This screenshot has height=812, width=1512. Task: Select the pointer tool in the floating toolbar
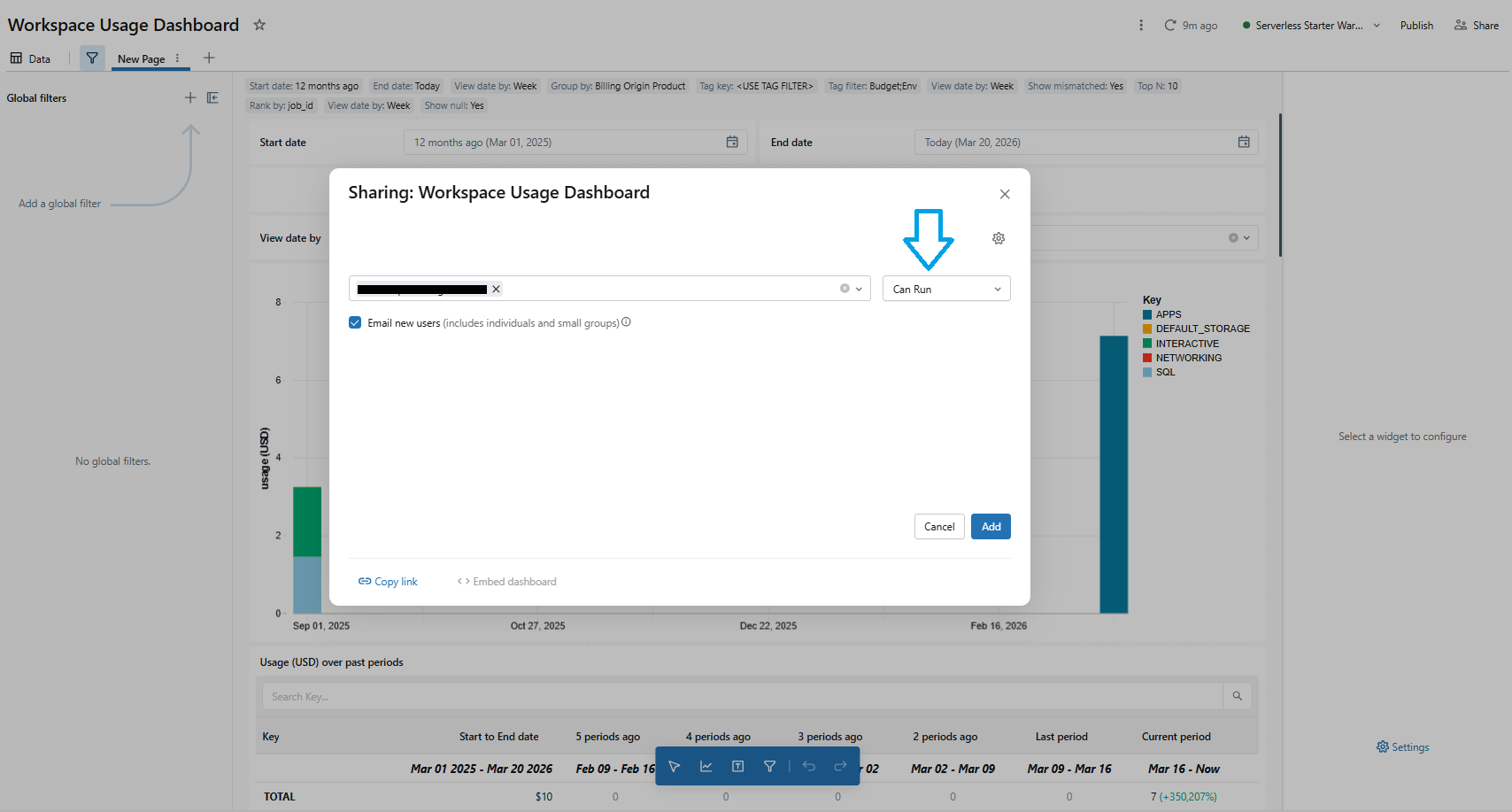pos(674,766)
